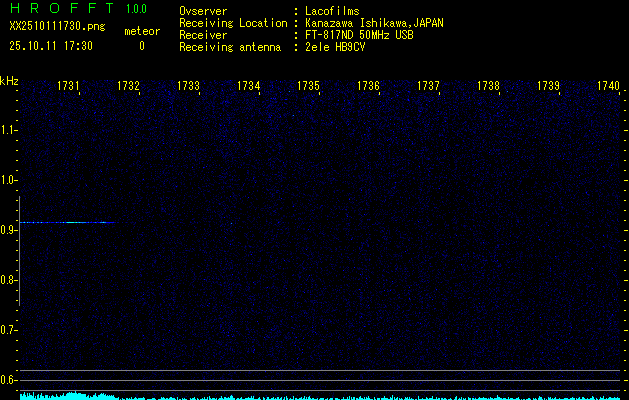Click the 1735 time marker
The height and width of the screenshot is (400, 629).
coord(308,87)
